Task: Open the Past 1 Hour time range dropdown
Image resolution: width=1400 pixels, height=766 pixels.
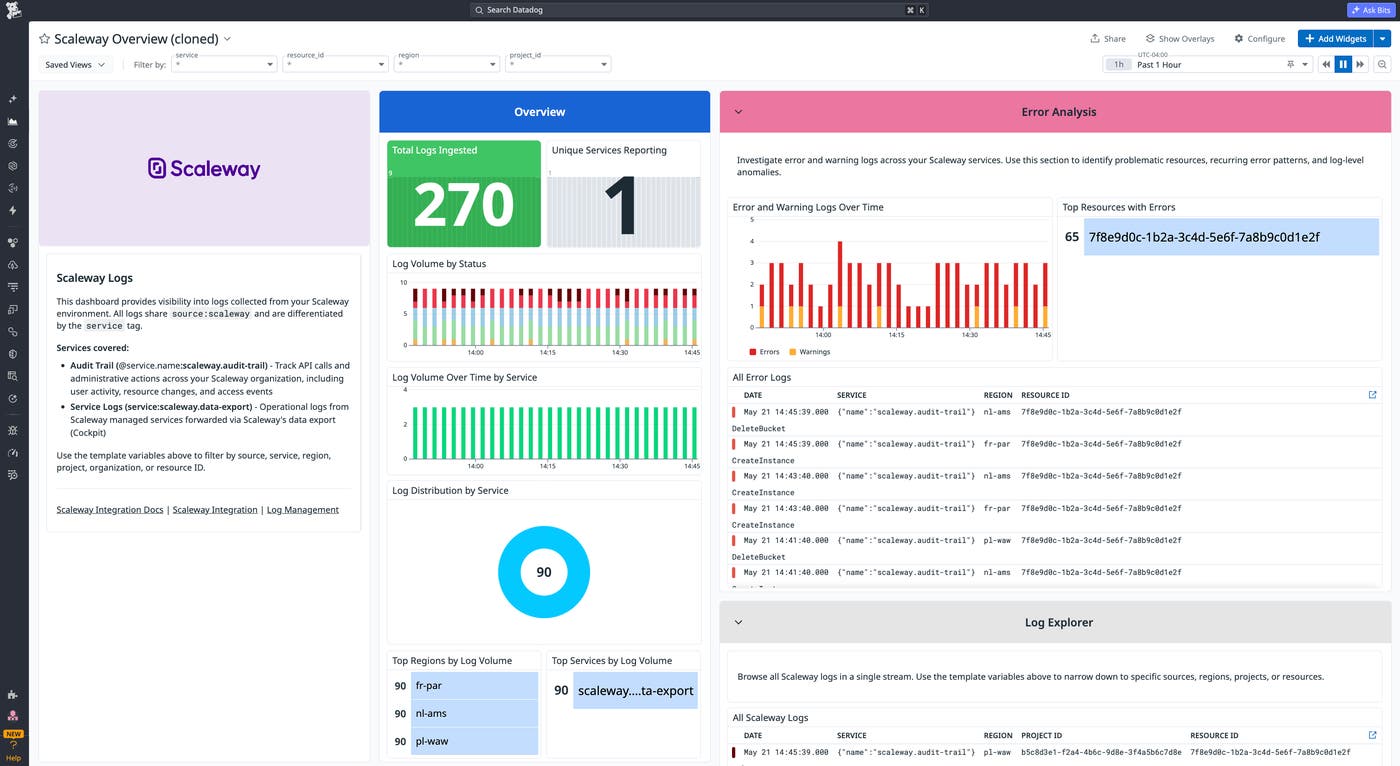Action: pyautogui.click(x=1207, y=64)
